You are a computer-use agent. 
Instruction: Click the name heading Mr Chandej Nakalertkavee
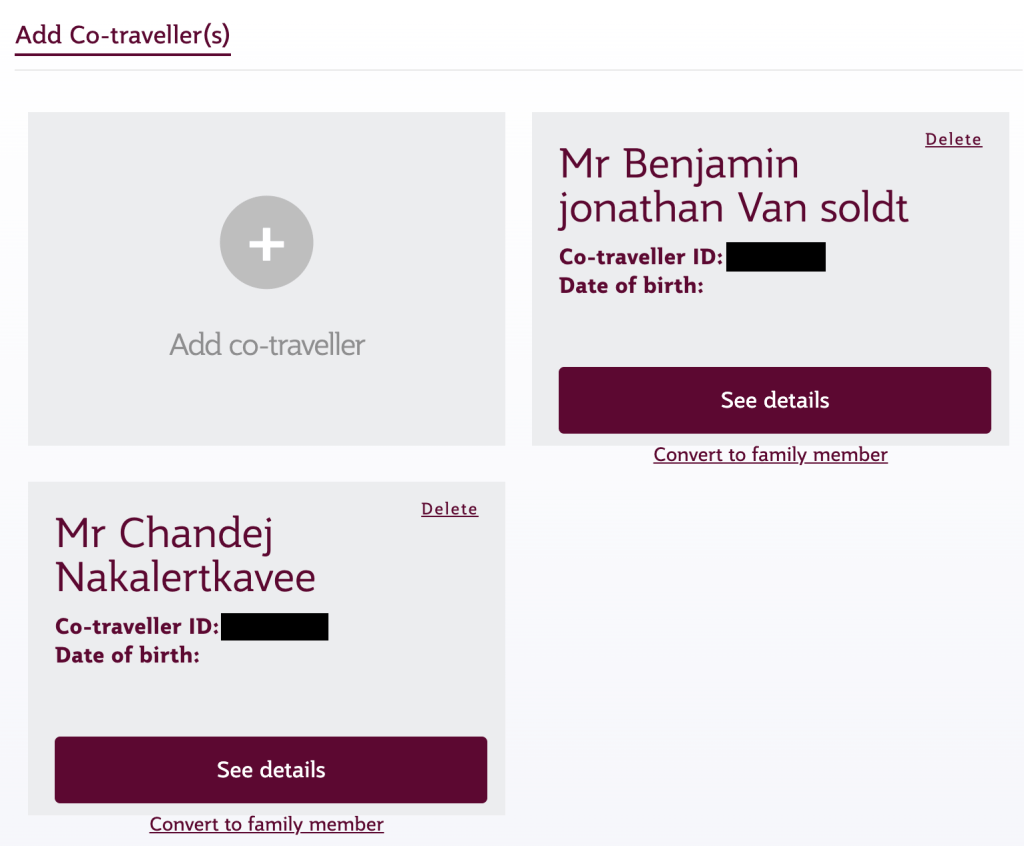tap(185, 555)
